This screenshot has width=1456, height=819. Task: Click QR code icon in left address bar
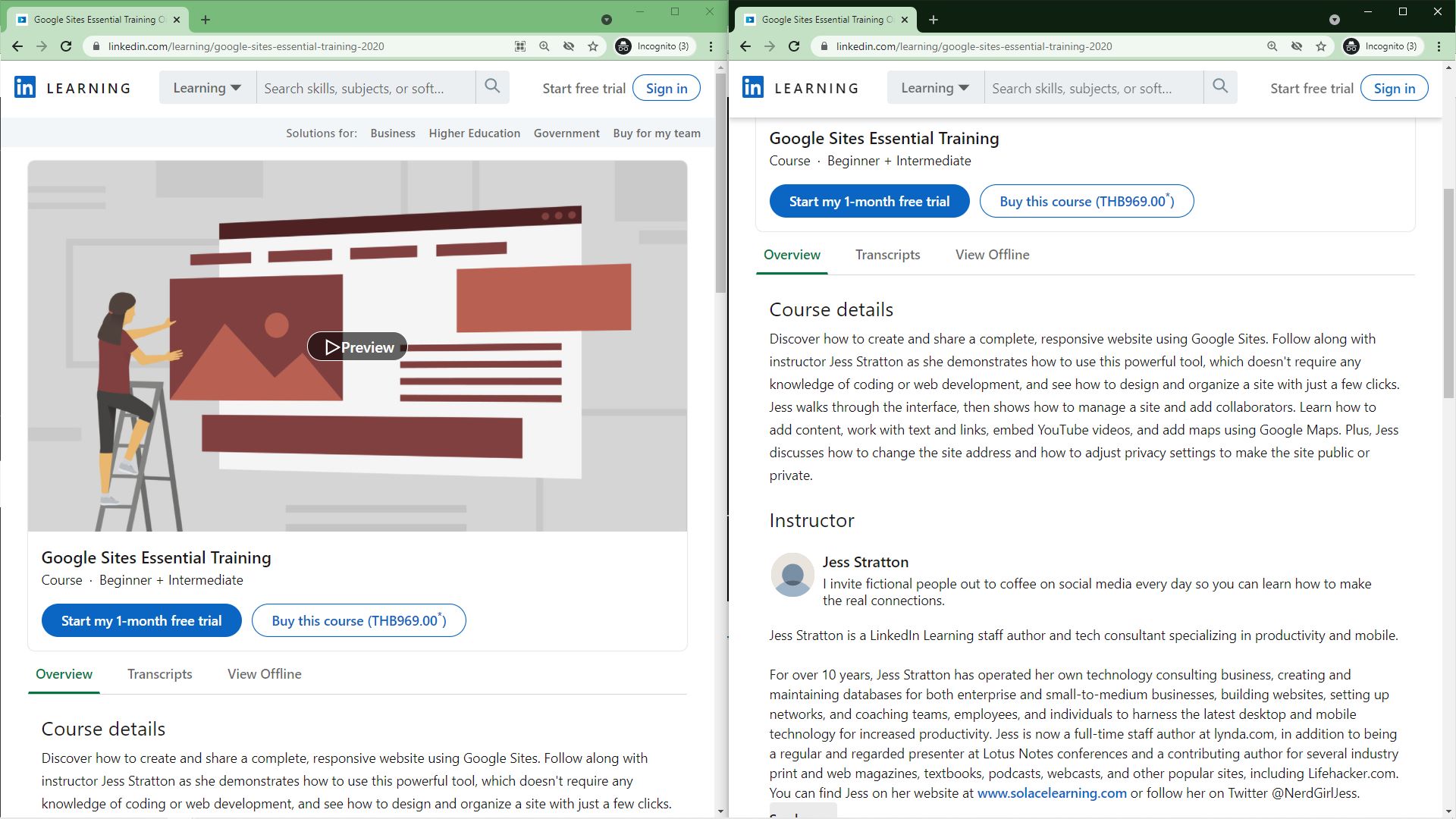[x=520, y=46]
